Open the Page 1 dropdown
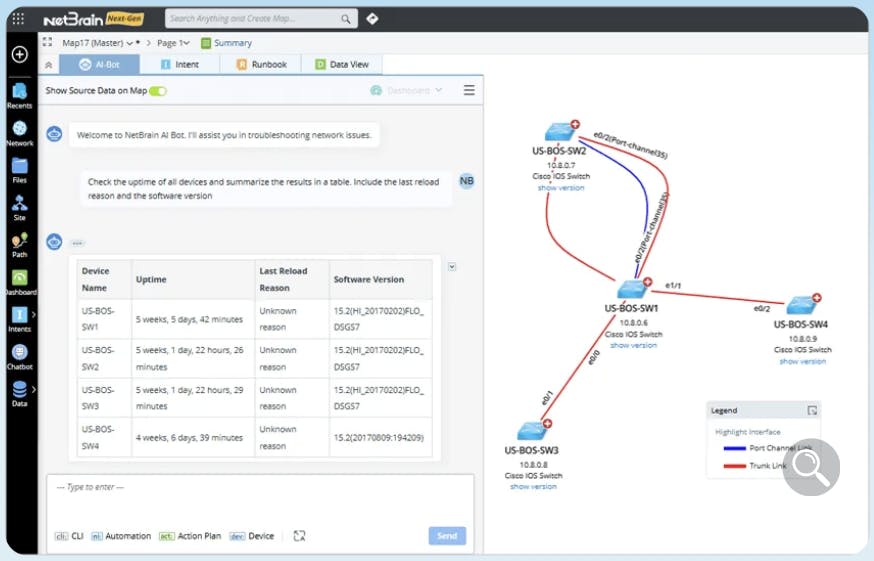Image resolution: width=874 pixels, height=561 pixels. tap(173, 43)
